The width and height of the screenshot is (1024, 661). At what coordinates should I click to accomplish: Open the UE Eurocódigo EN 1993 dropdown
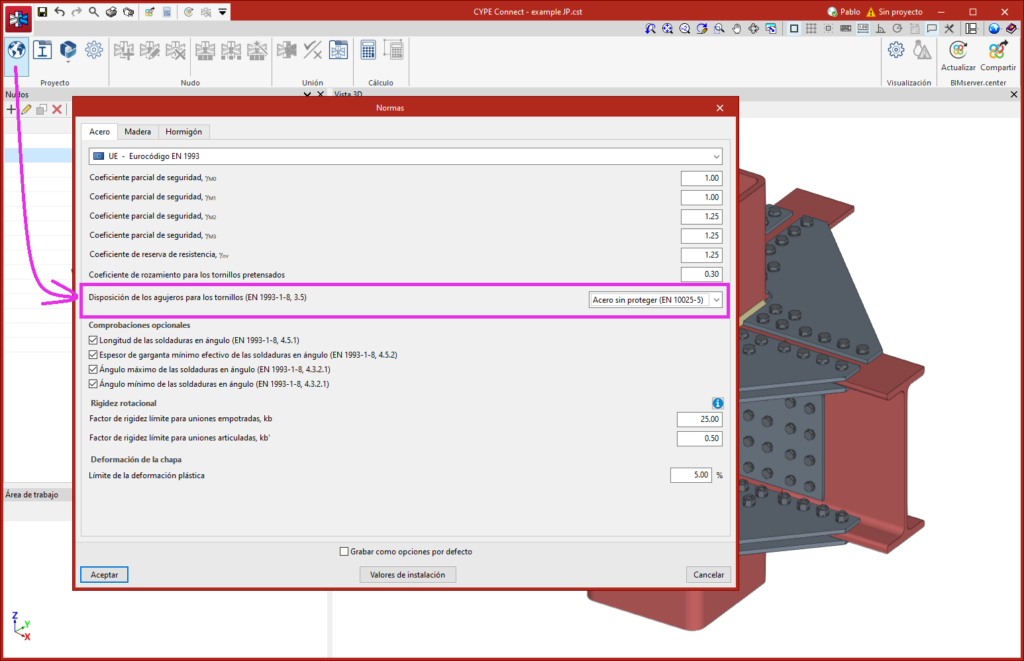point(716,157)
